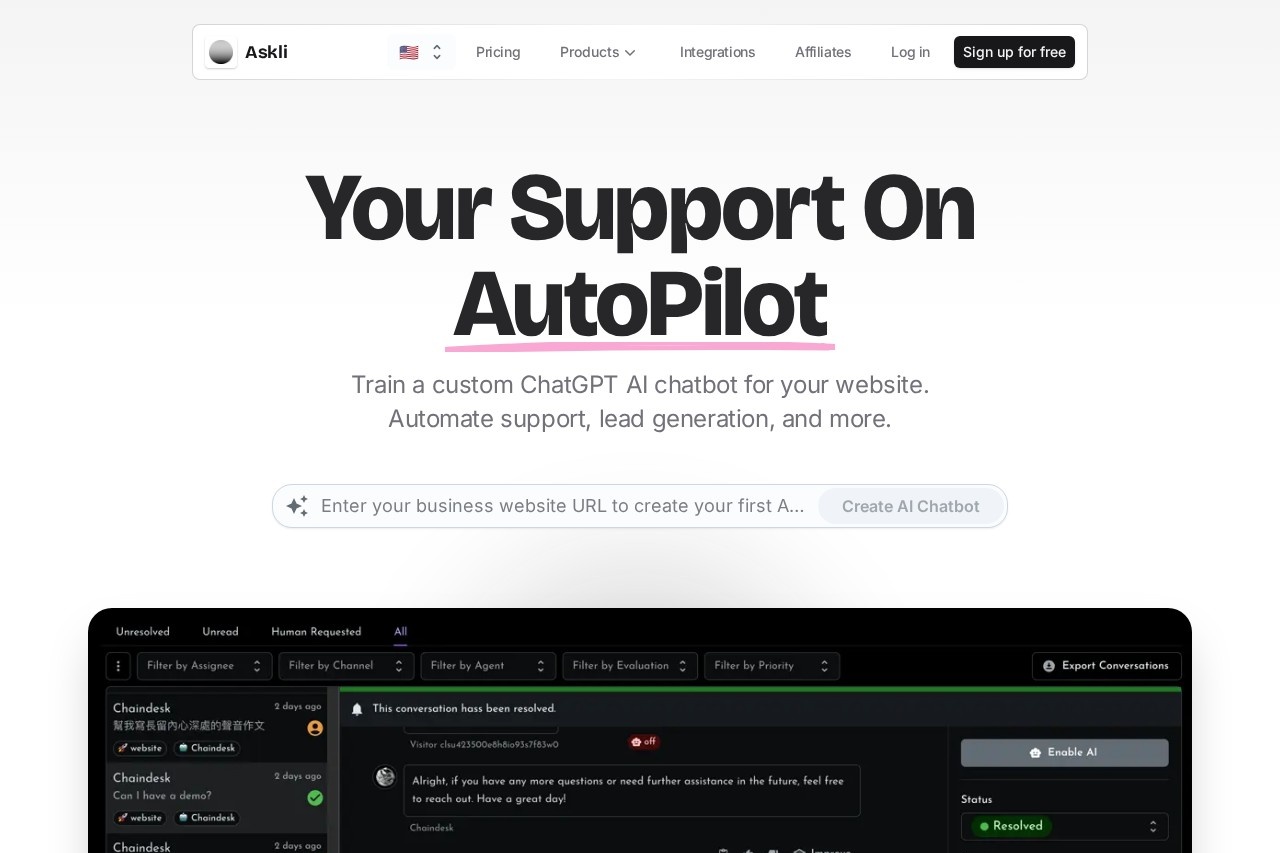Click the "Have a great day!" message bubble
The image size is (1280, 853).
632,791
